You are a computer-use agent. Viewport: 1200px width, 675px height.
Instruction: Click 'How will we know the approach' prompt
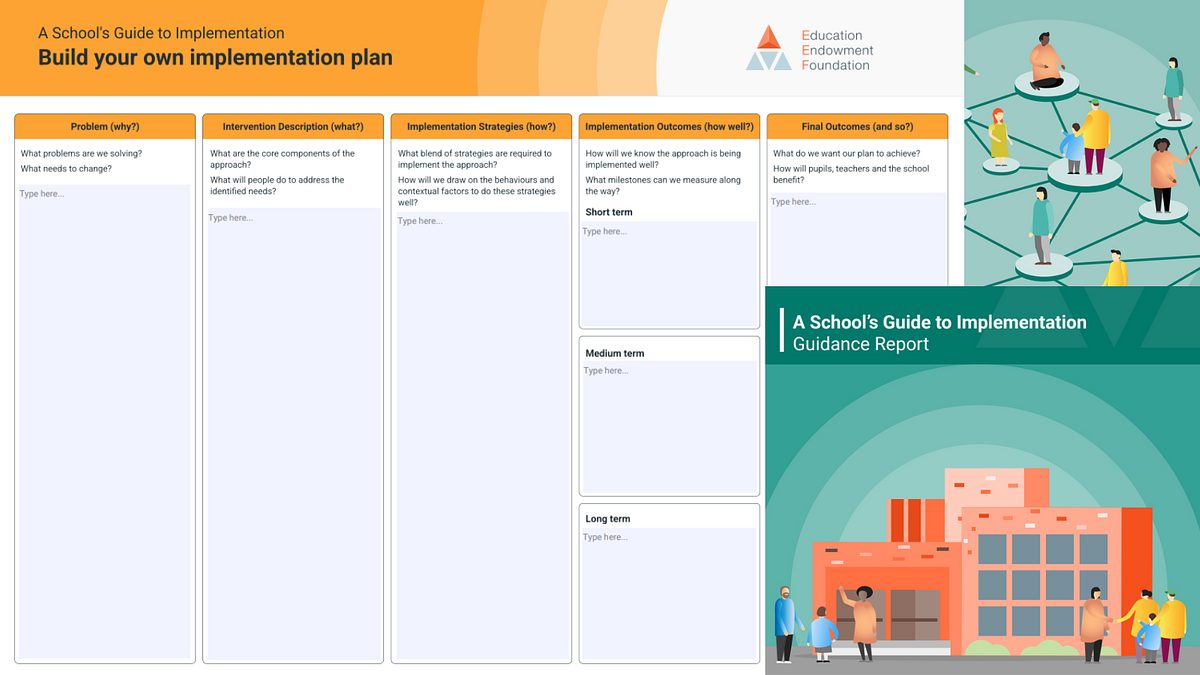[x=663, y=159]
